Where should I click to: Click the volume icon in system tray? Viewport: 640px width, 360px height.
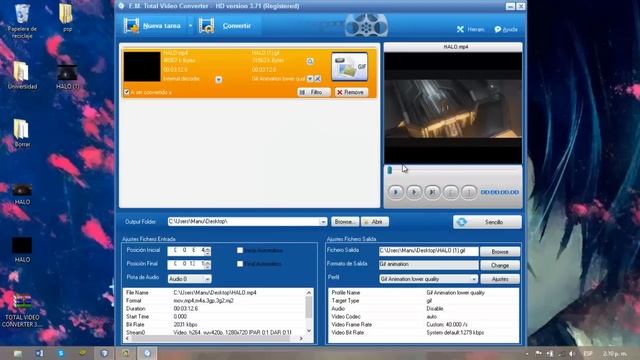(x=572, y=353)
